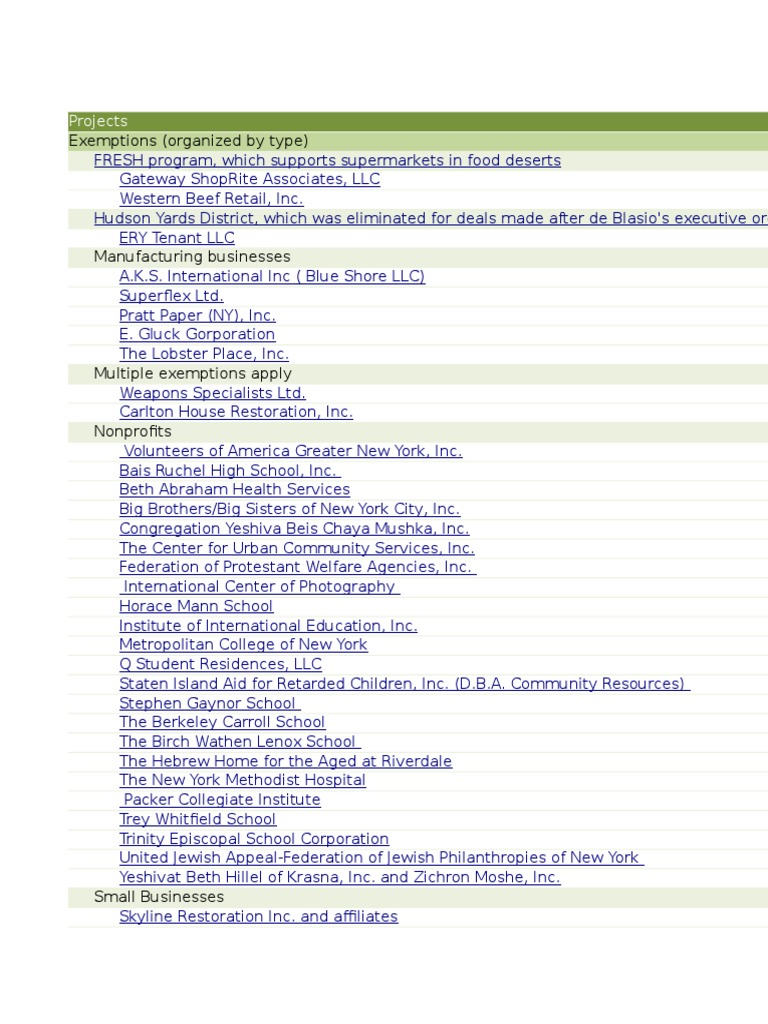Open A.K.S. International Inc link

point(272,277)
